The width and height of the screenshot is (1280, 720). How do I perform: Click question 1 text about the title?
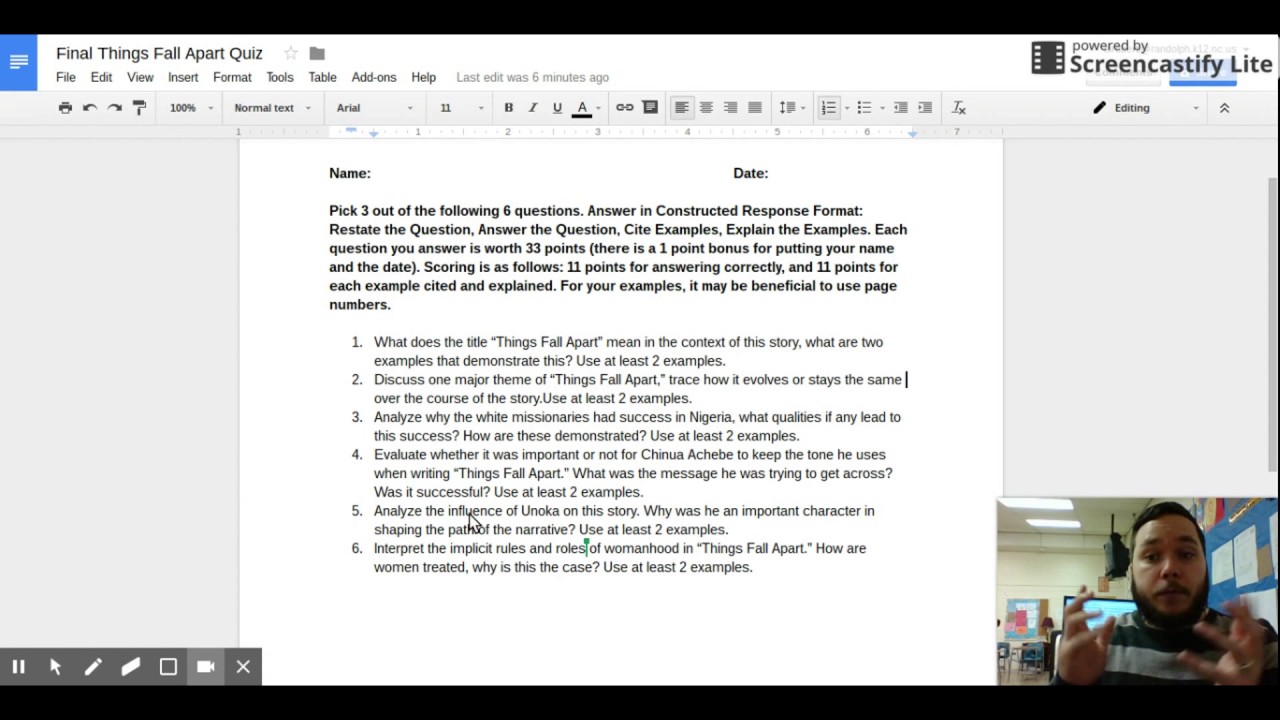click(x=628, y=351)
